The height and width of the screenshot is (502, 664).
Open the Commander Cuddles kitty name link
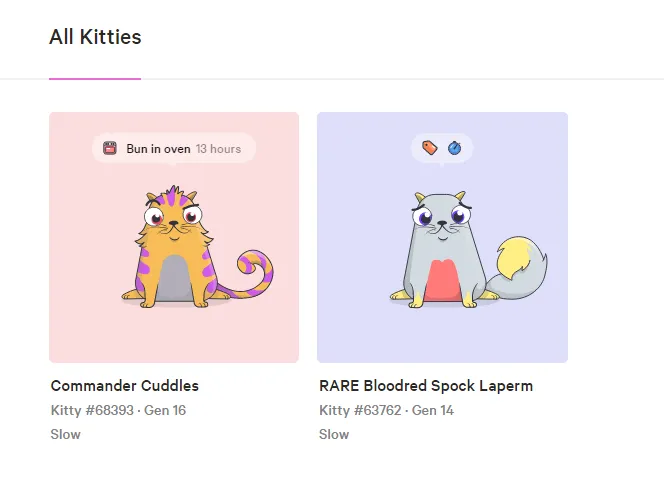(124, 386)
